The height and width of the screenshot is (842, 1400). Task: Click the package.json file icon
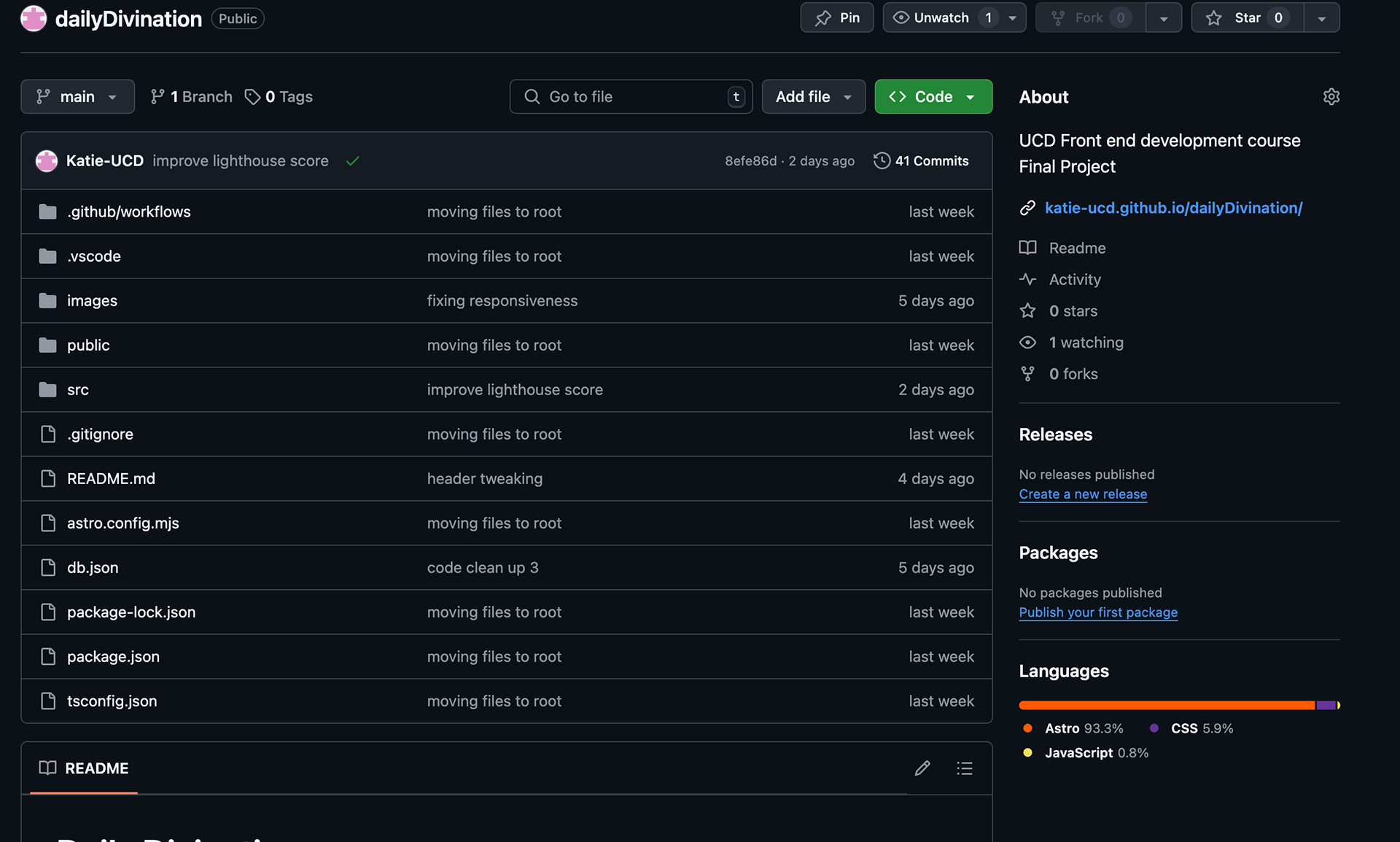pos(48,657)
